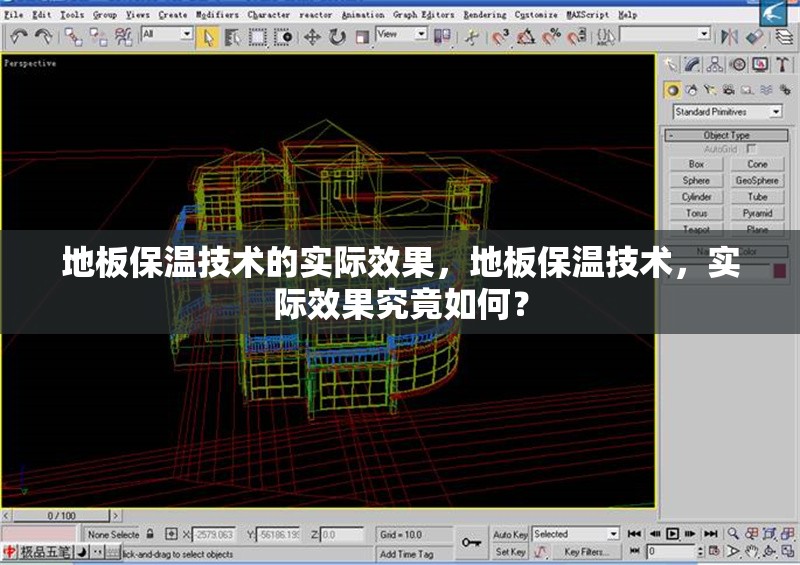Enable the AutoGrid checkbox
800x565 pixels.
tap(752, 149)
